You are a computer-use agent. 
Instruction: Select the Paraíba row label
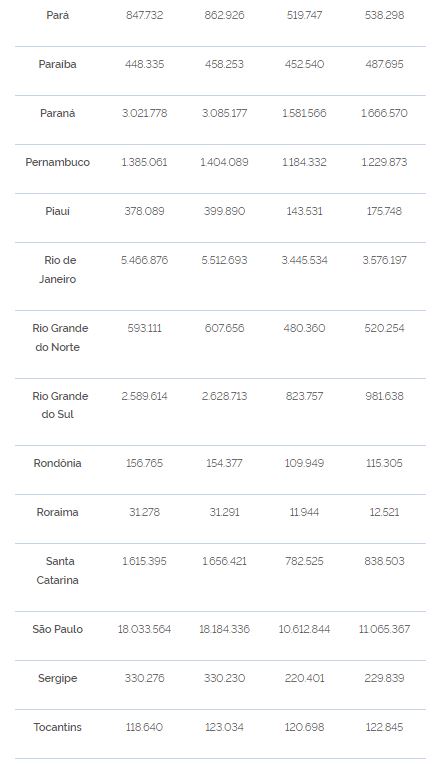click(58, 64)
